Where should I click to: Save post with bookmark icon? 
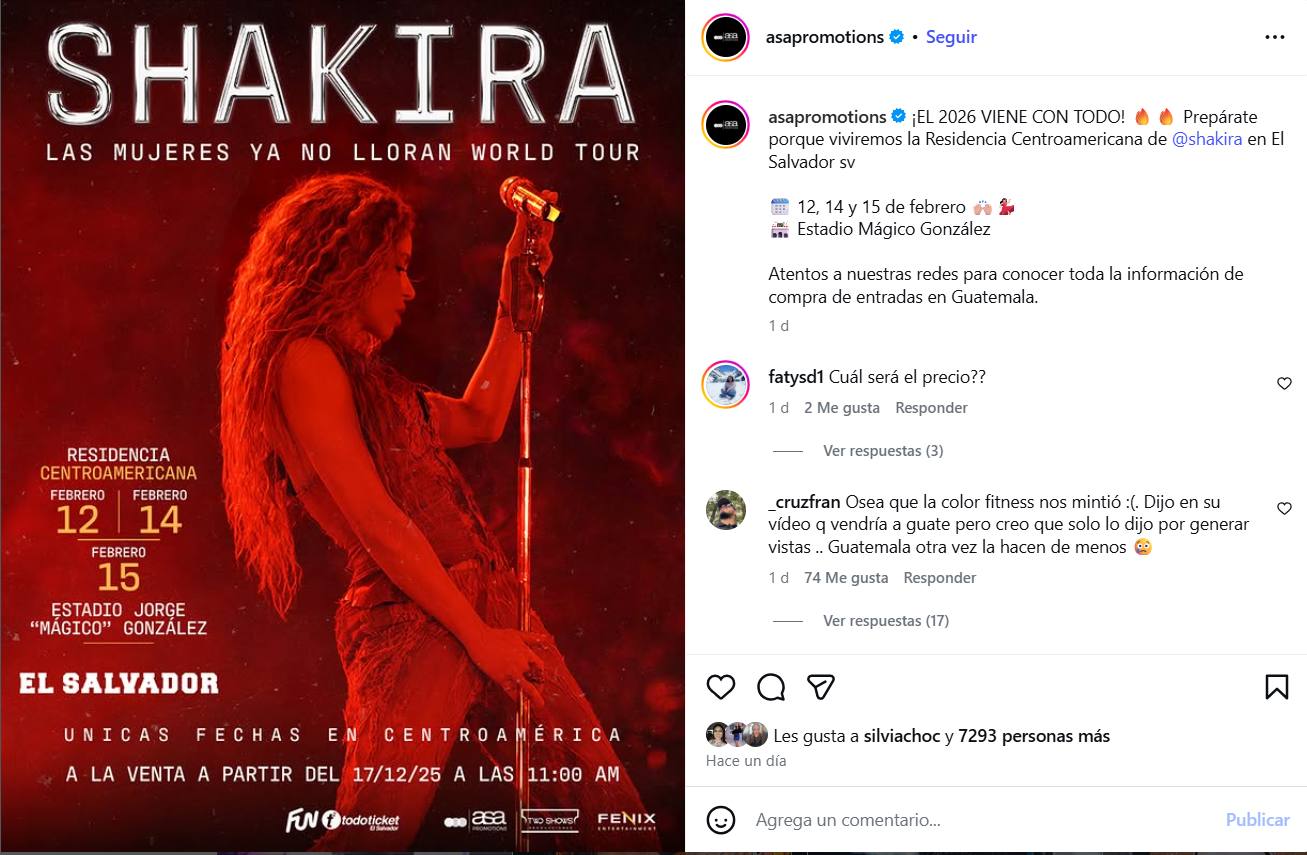(1276, 687)
